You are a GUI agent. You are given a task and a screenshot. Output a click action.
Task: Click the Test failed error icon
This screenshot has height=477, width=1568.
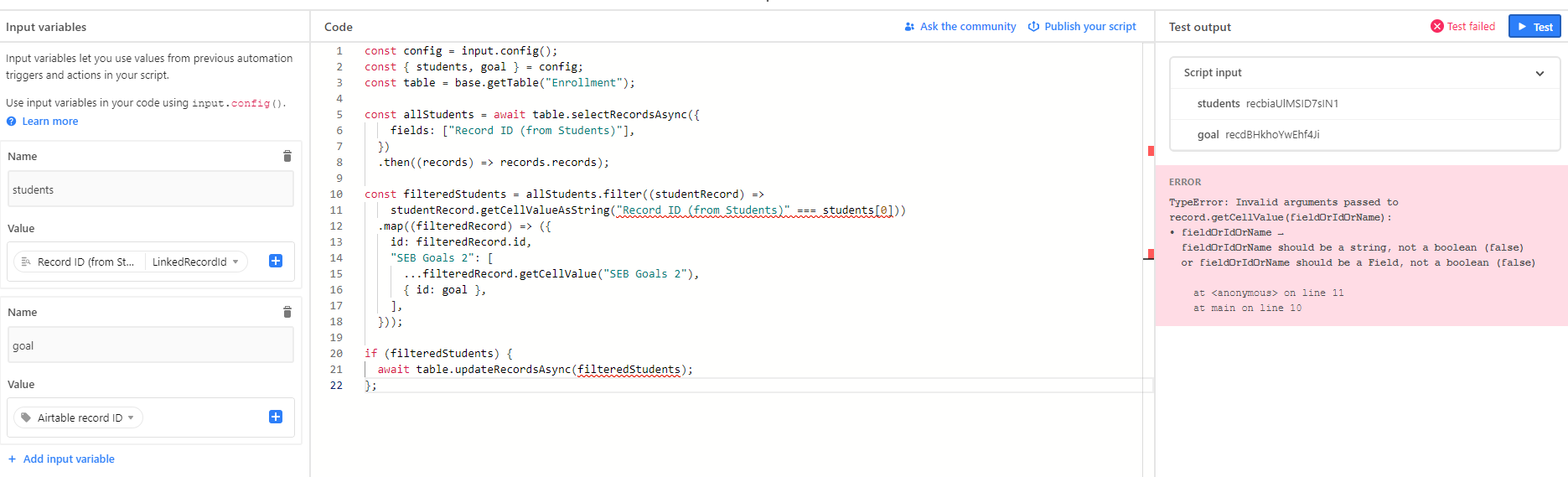1437,26
